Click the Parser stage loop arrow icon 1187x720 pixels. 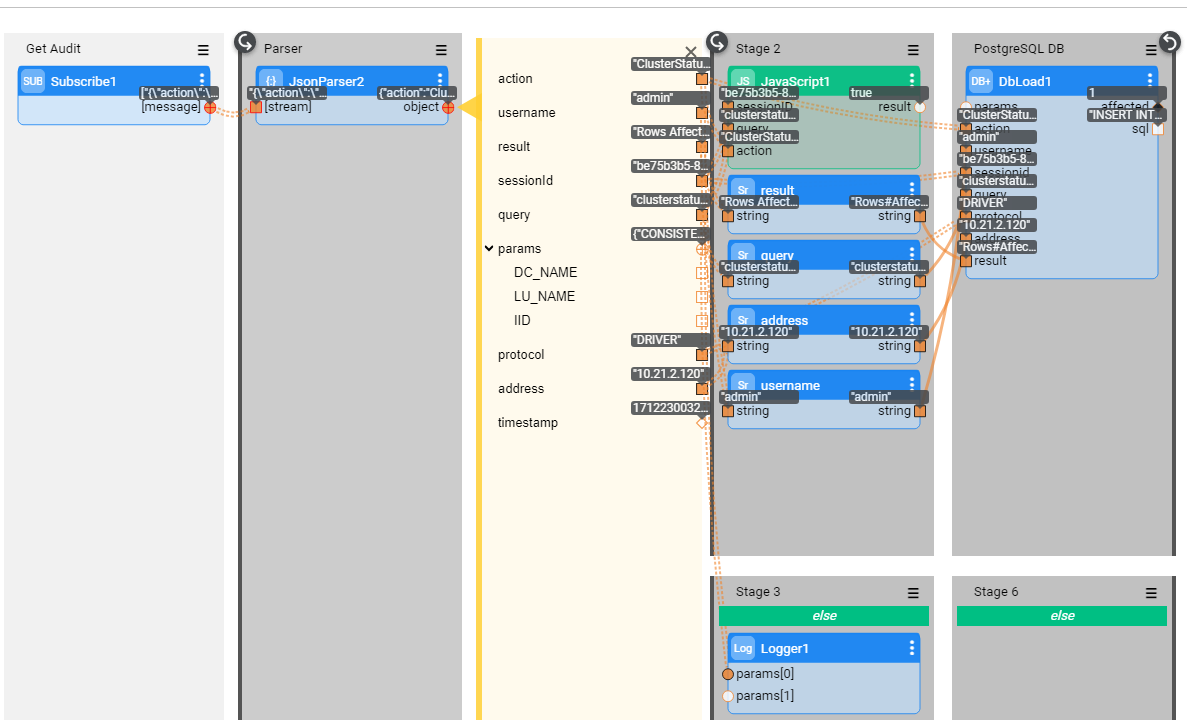(245, 42)
